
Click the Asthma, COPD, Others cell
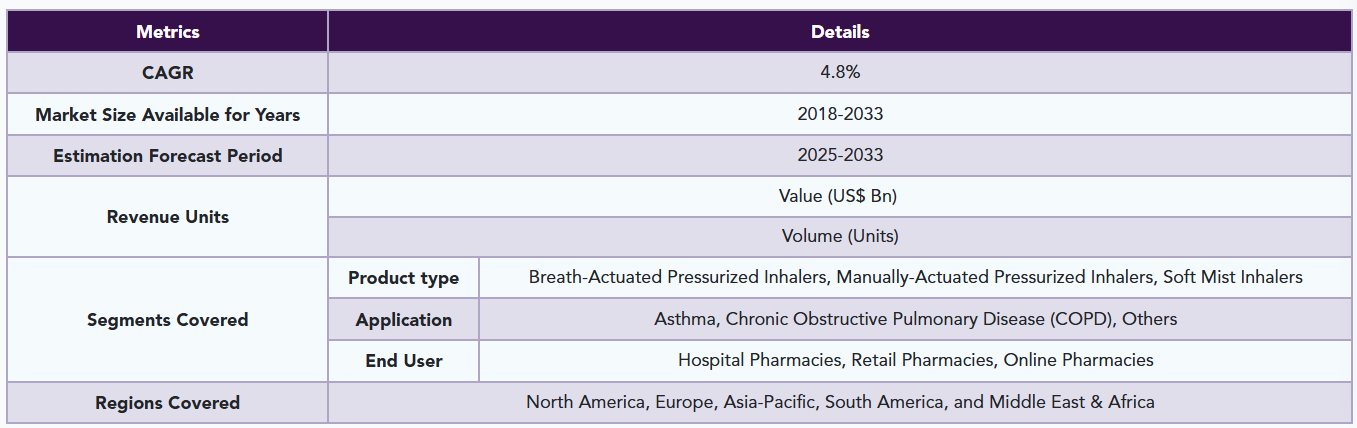[x=916, y=319]
